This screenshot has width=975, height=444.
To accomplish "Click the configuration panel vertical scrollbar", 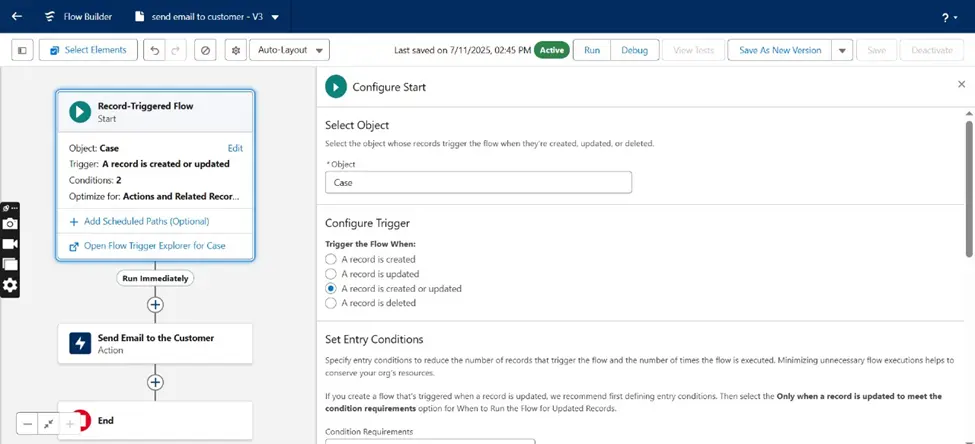I will [x=969, y=188].
